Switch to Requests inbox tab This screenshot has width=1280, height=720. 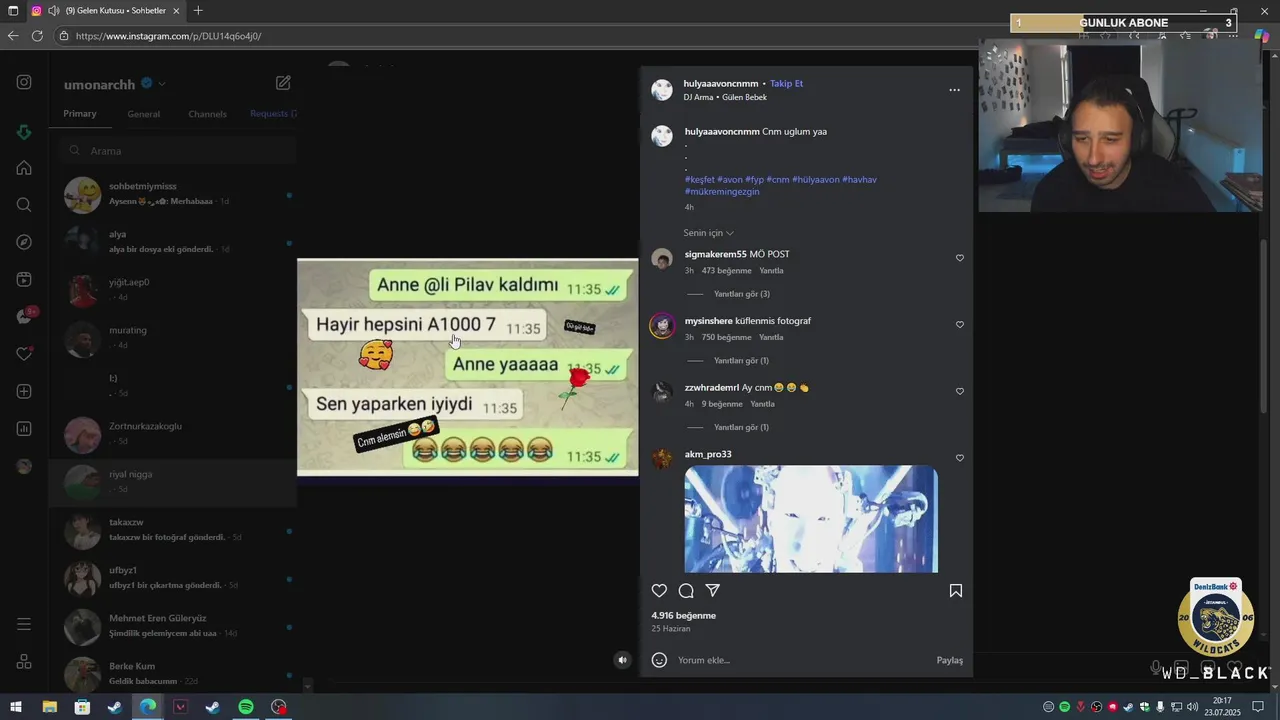[272, 114]
